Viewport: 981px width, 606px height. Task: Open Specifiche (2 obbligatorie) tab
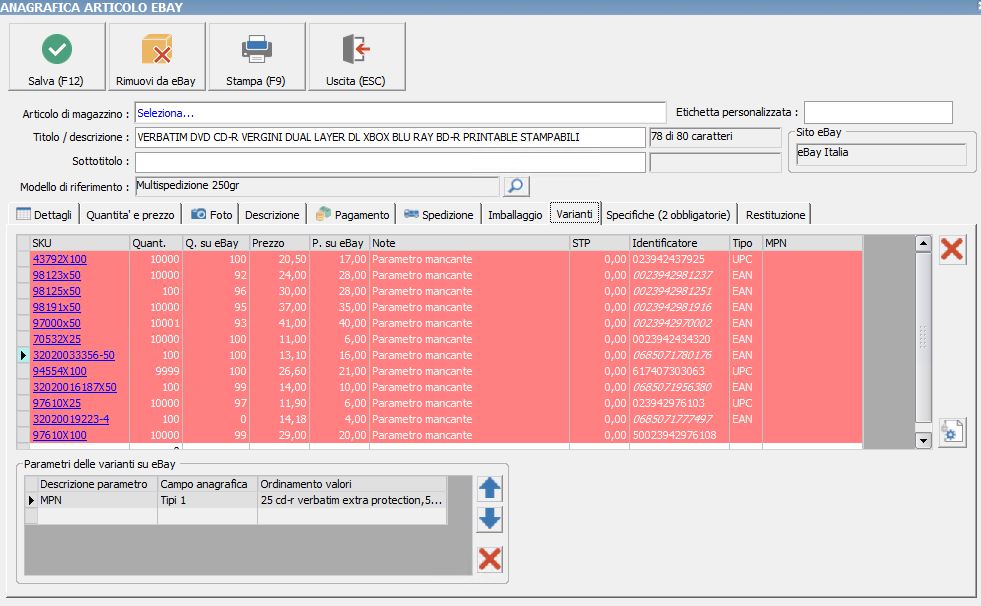pos(668,215)
